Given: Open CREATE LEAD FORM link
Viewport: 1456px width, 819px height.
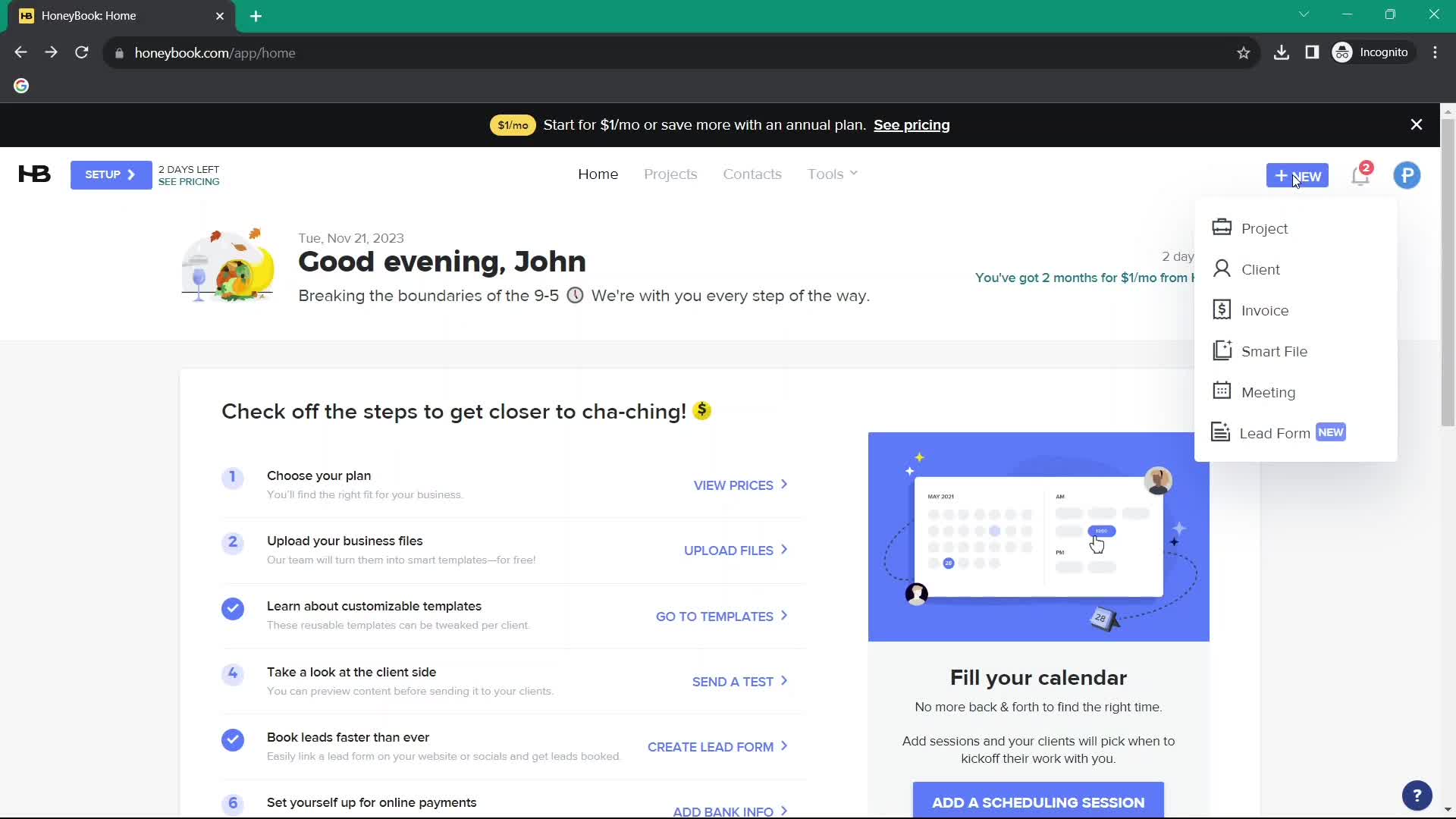Looking at the screenshot, I should (717, 747).
